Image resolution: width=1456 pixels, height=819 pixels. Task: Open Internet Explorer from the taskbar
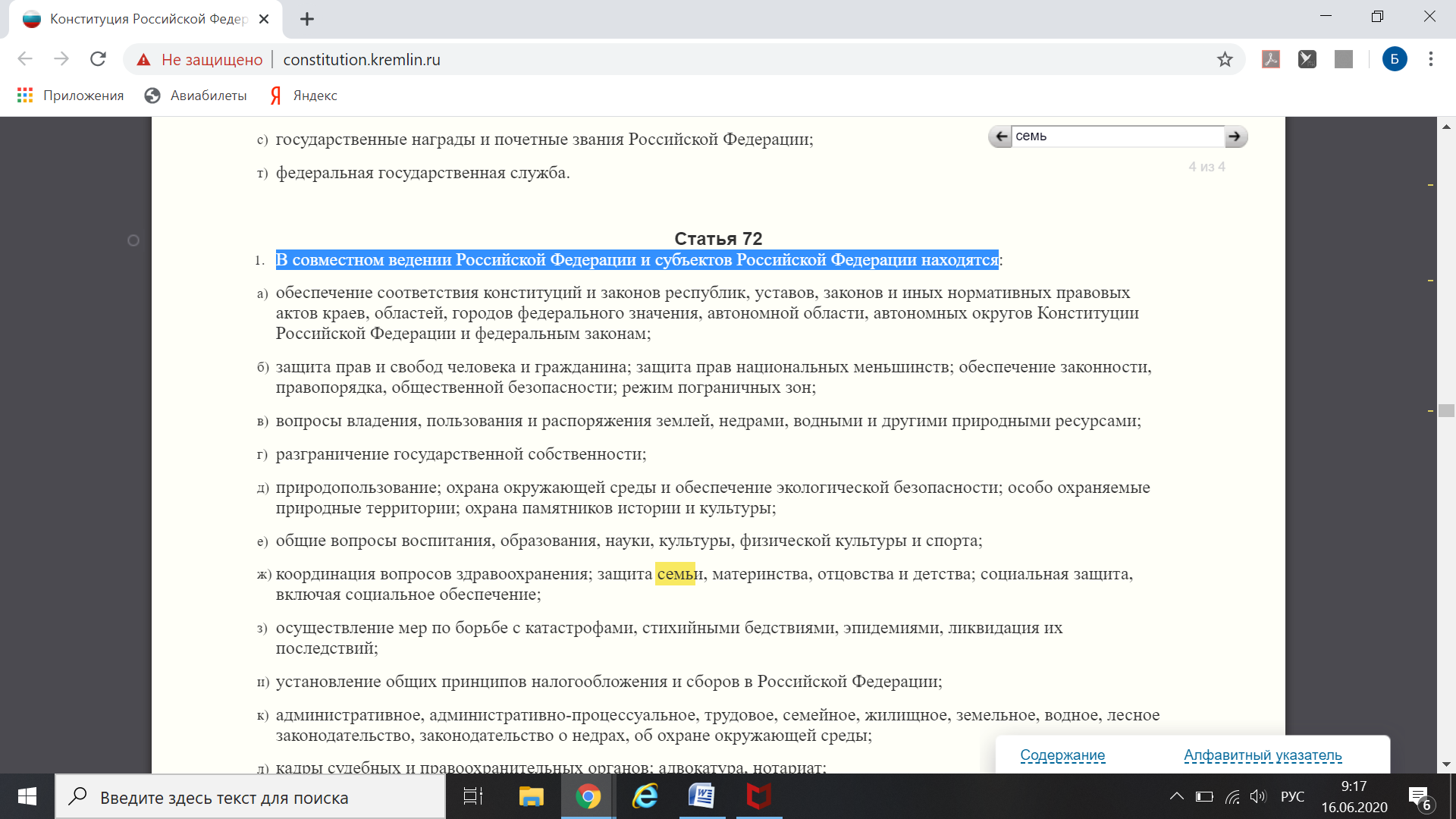click(x=645, y=796)
